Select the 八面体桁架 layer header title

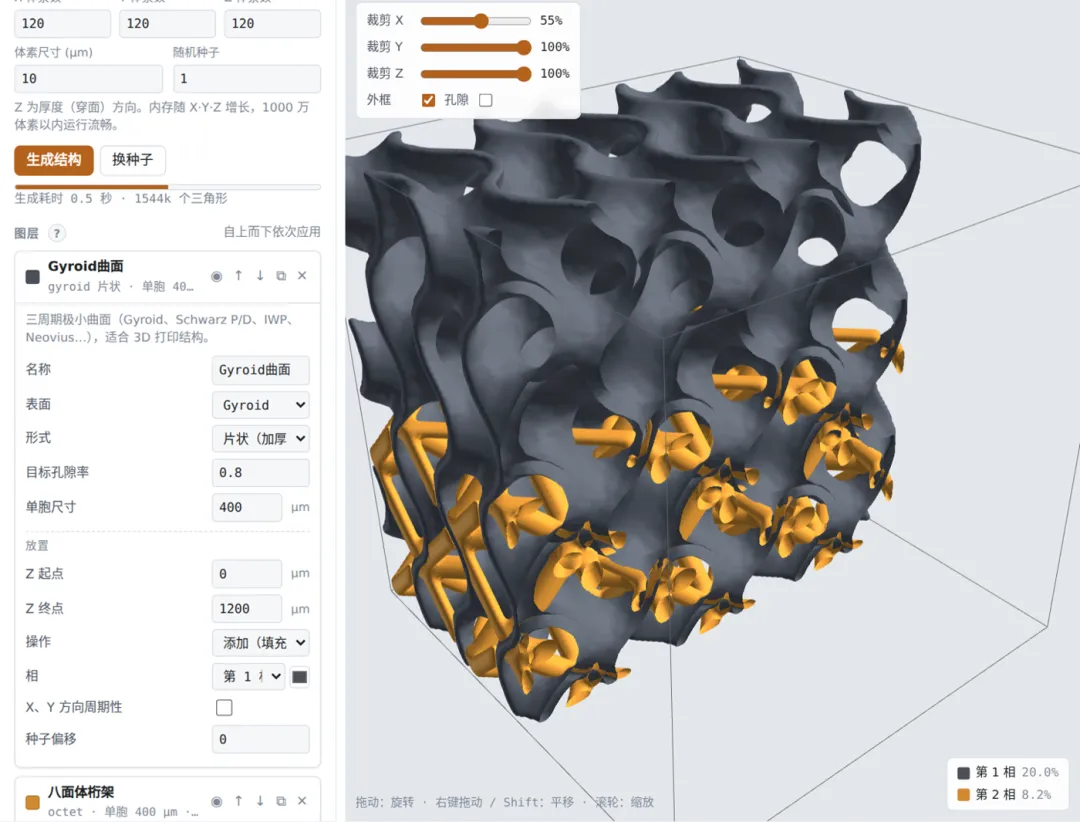[81, 792]
